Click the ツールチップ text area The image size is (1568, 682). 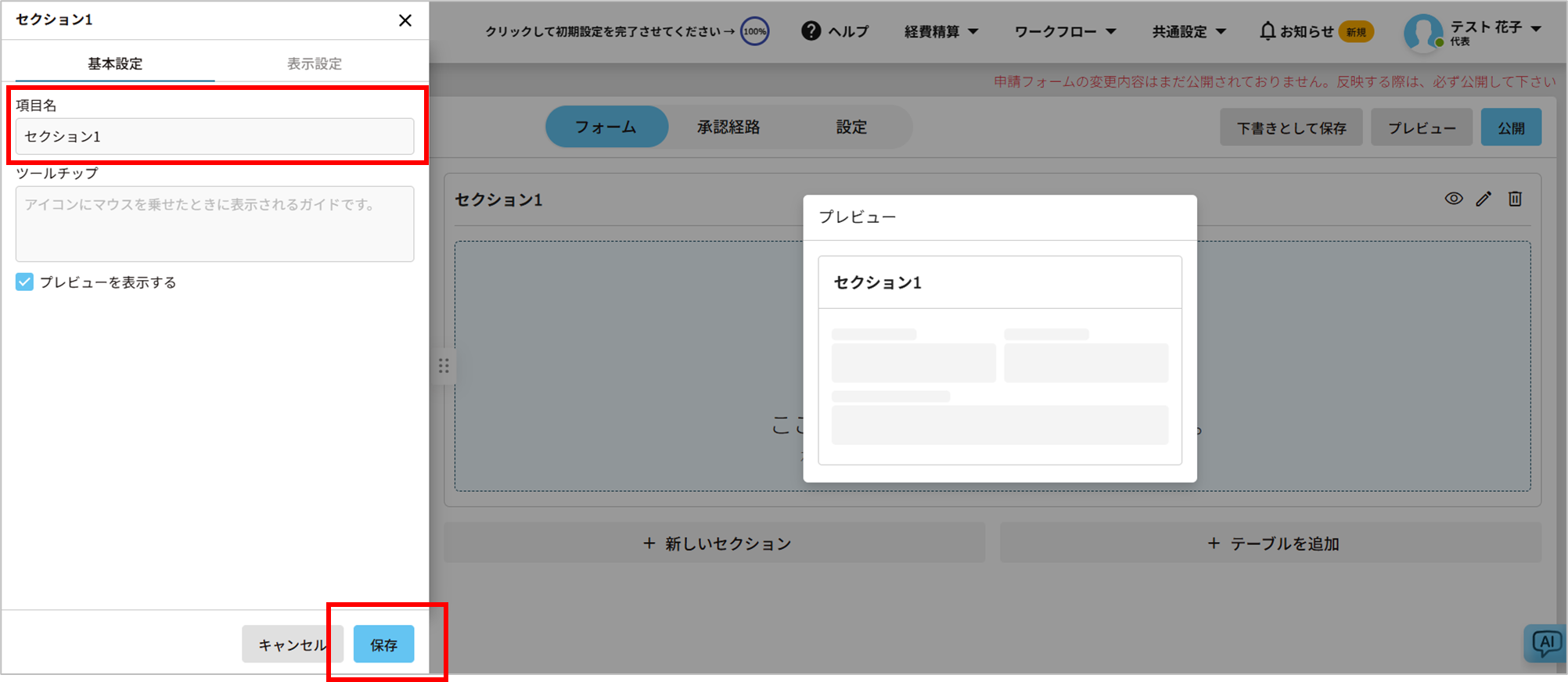click(x=214, y=224)
